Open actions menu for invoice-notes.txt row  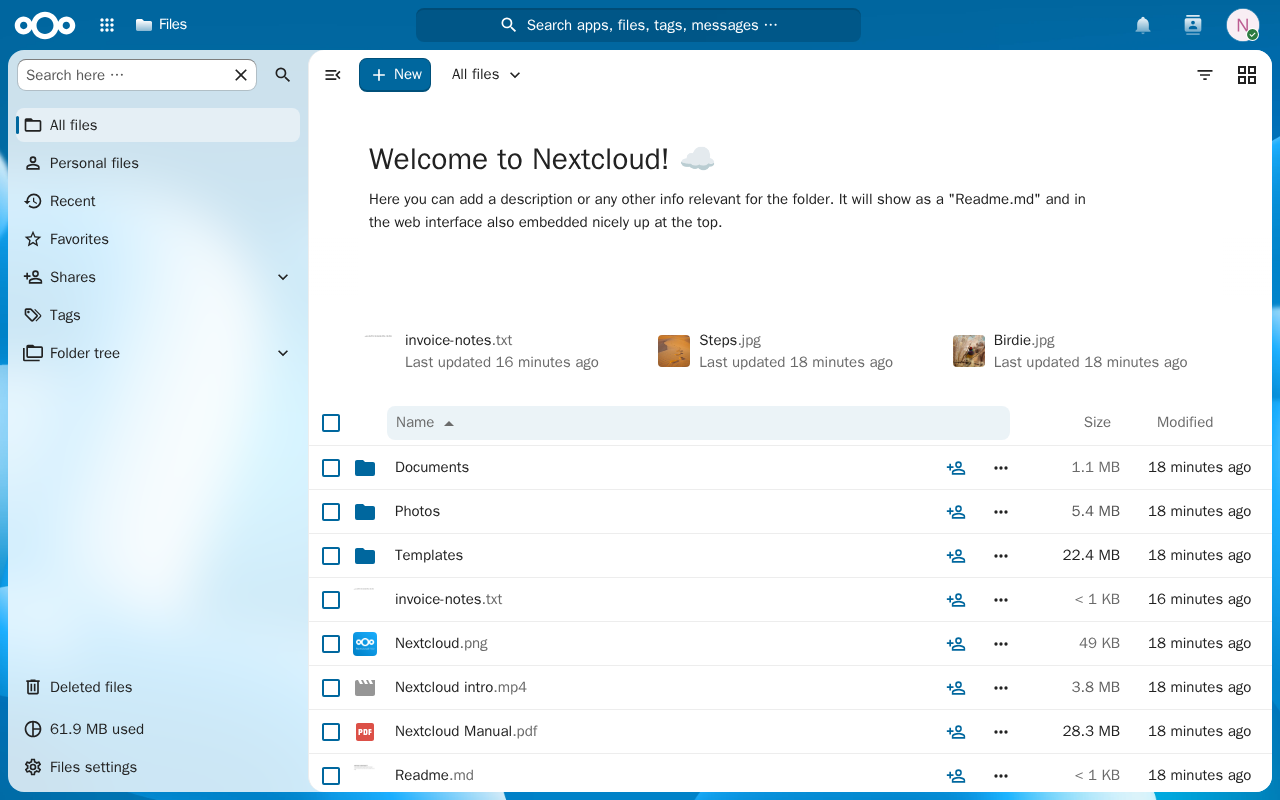click(1001, 600)
